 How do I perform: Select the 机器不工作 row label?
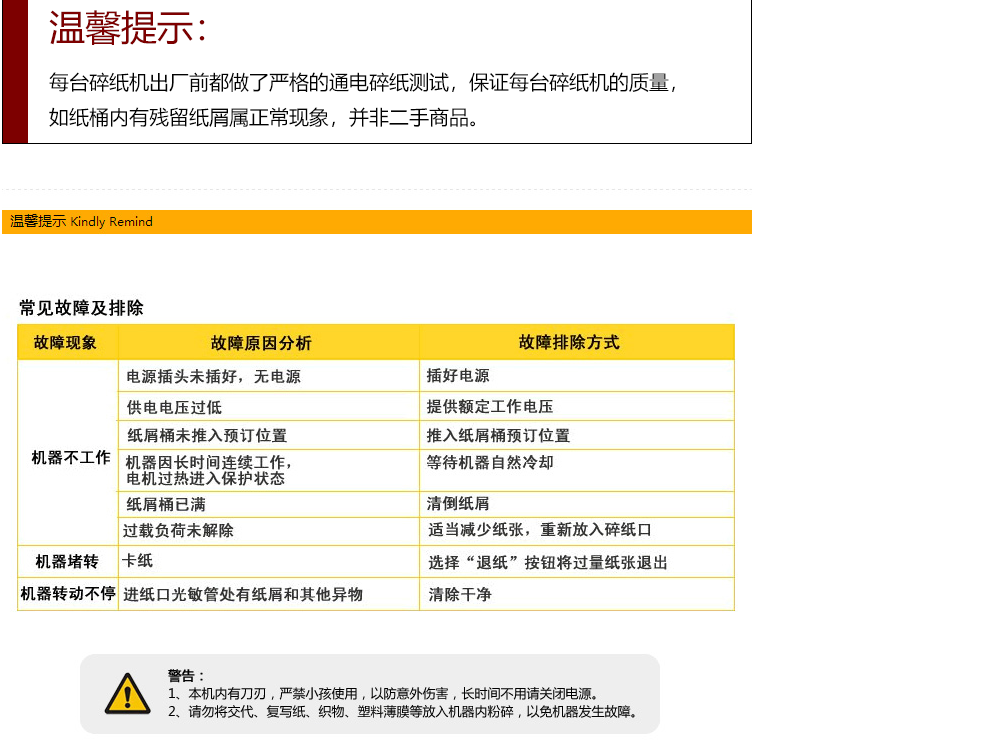[70, 457]
